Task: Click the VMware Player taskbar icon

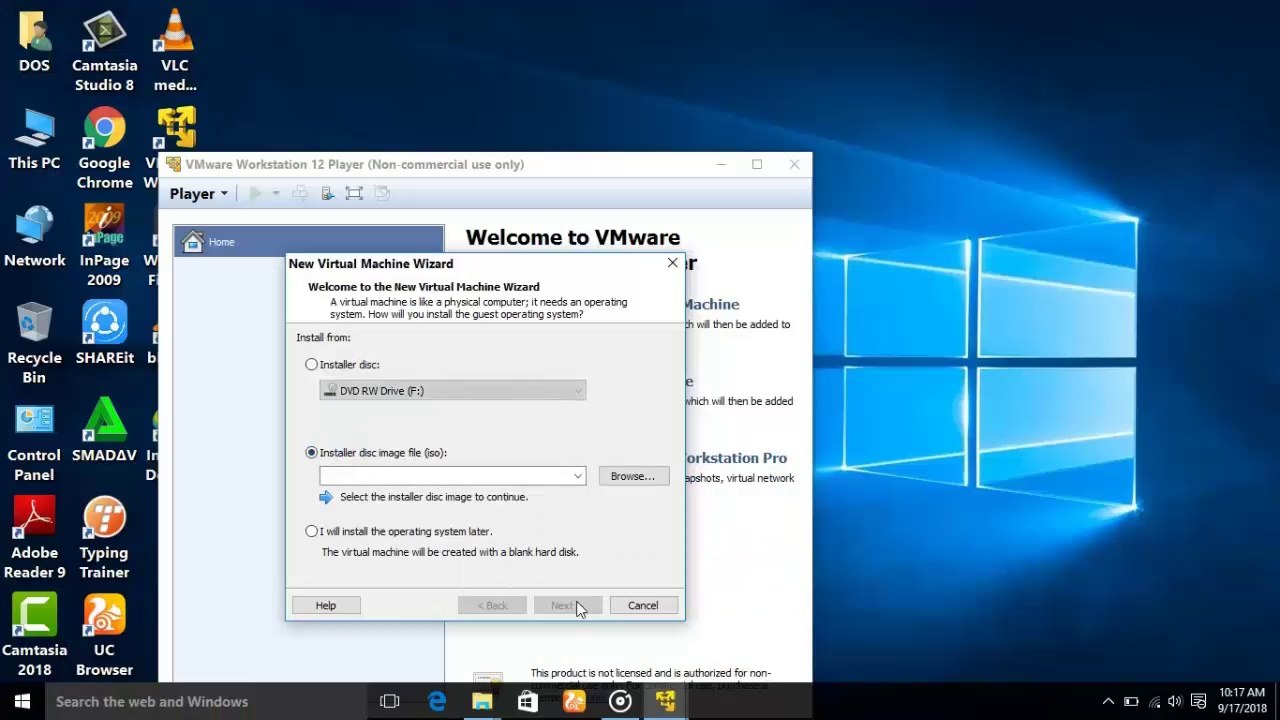Action: coord(666,701)
